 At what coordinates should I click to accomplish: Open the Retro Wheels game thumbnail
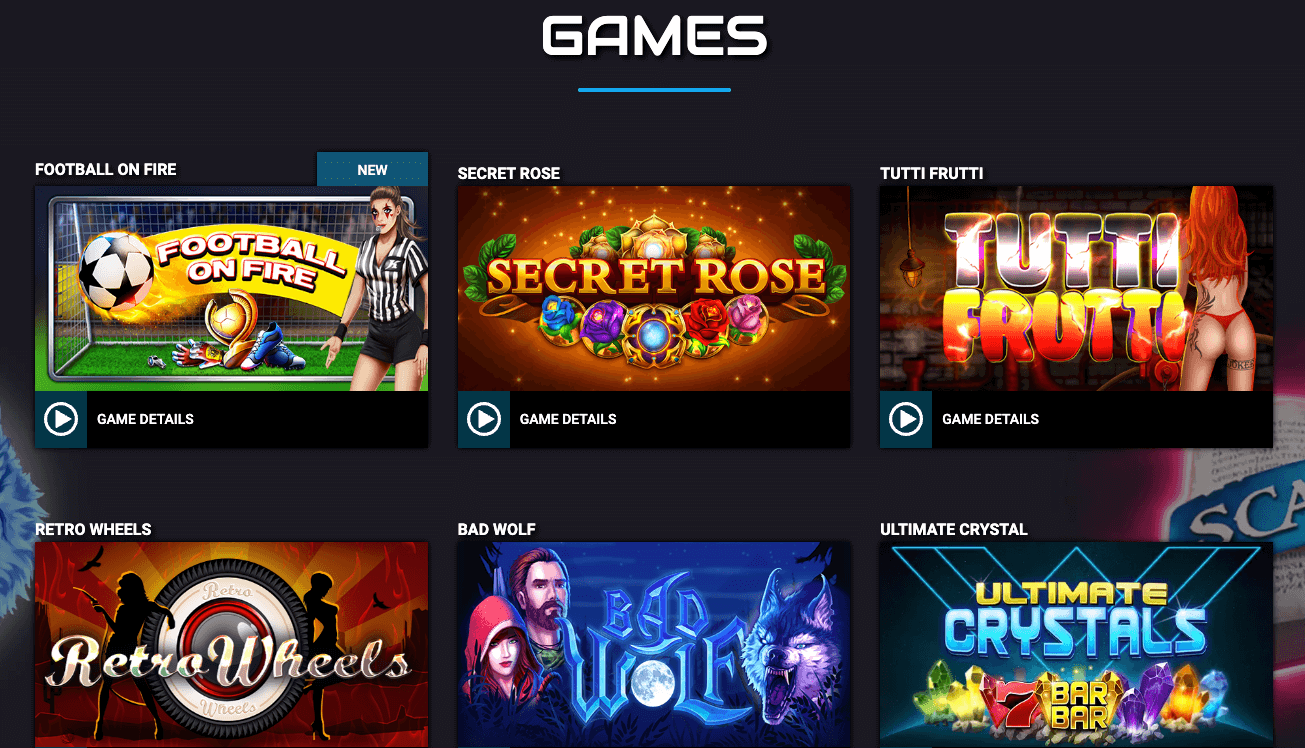click(x=231, y=645)
